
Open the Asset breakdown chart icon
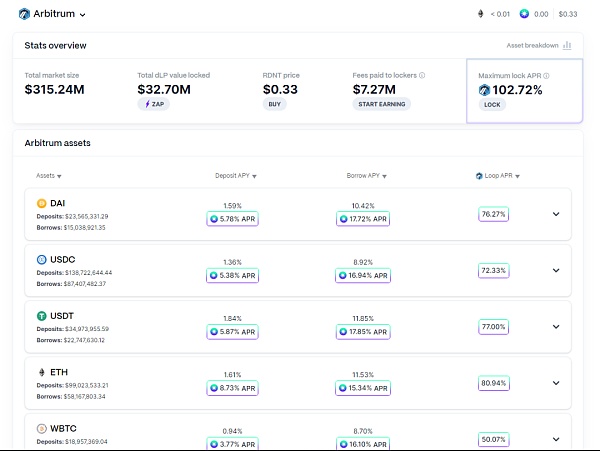click(567, 45)
